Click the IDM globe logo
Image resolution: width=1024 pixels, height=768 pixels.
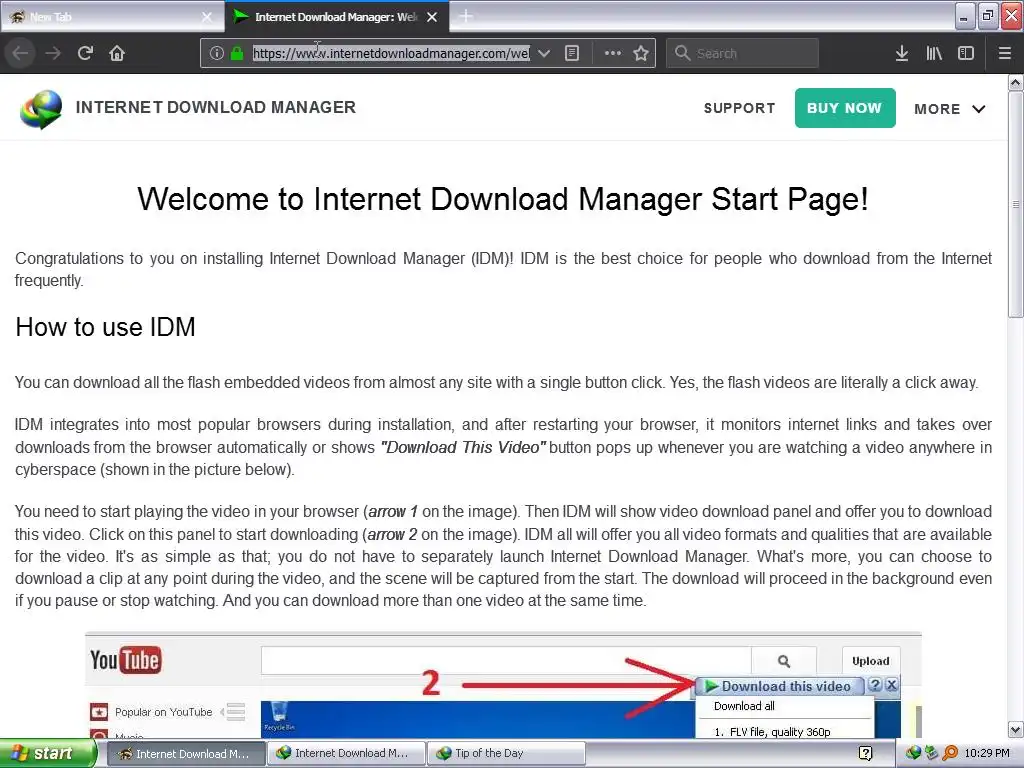[40, 108]
